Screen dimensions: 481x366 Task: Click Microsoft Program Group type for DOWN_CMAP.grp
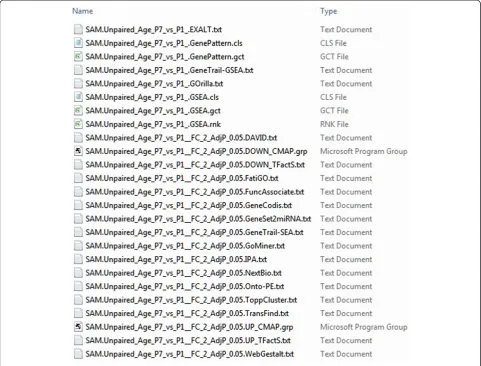[364, 151]
